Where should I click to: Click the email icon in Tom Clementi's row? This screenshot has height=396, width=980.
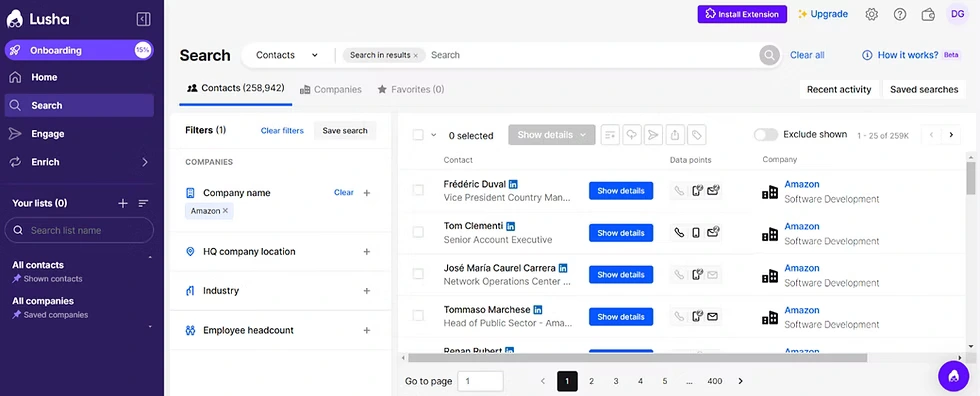click(712, 232)
